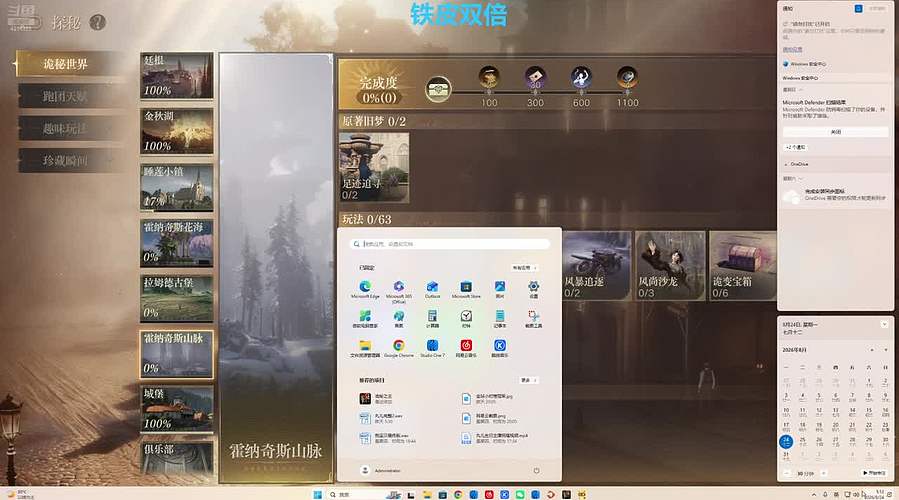Open NetEase Cloud Music red icon

[466, 348]
